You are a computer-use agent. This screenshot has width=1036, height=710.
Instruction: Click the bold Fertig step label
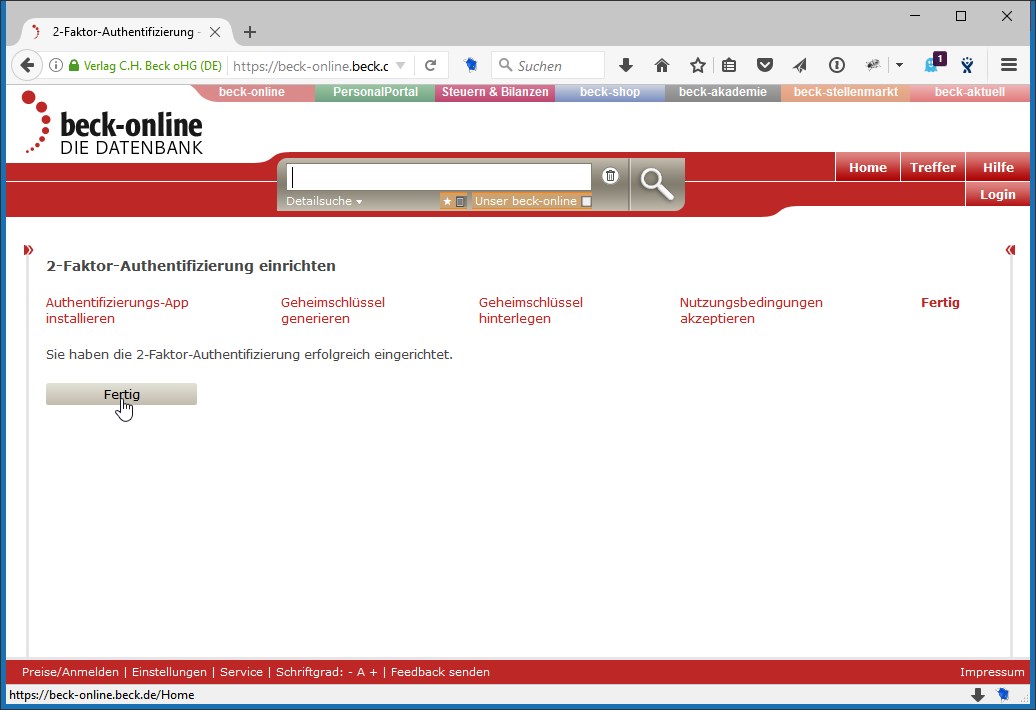pyautogui.click(x=940, y=302)
